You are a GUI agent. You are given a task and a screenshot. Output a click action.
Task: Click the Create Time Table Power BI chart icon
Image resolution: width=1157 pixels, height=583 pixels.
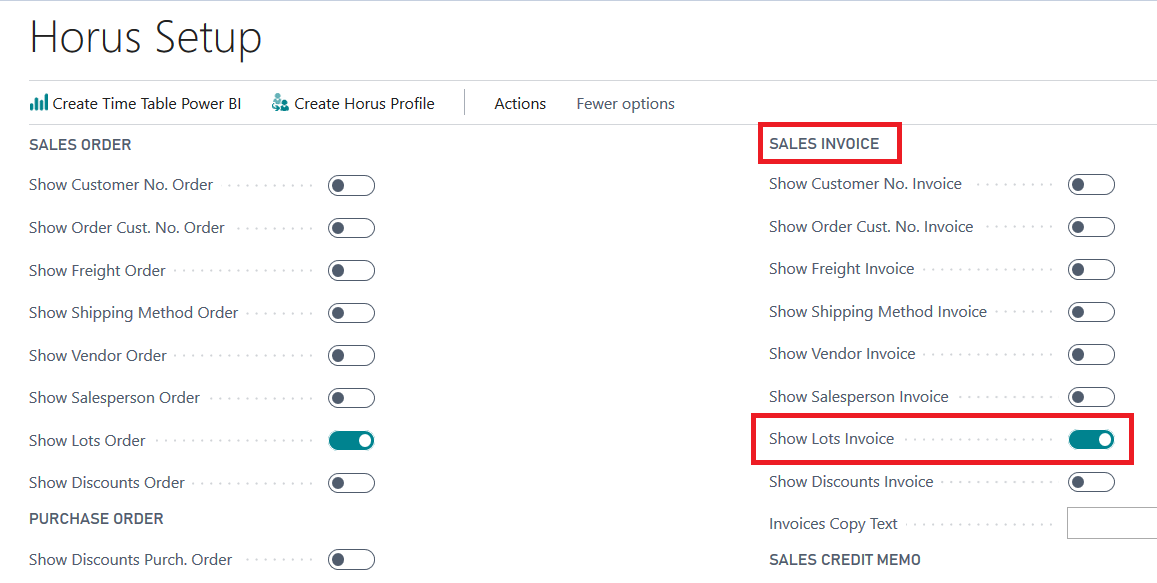click(38, 103)
